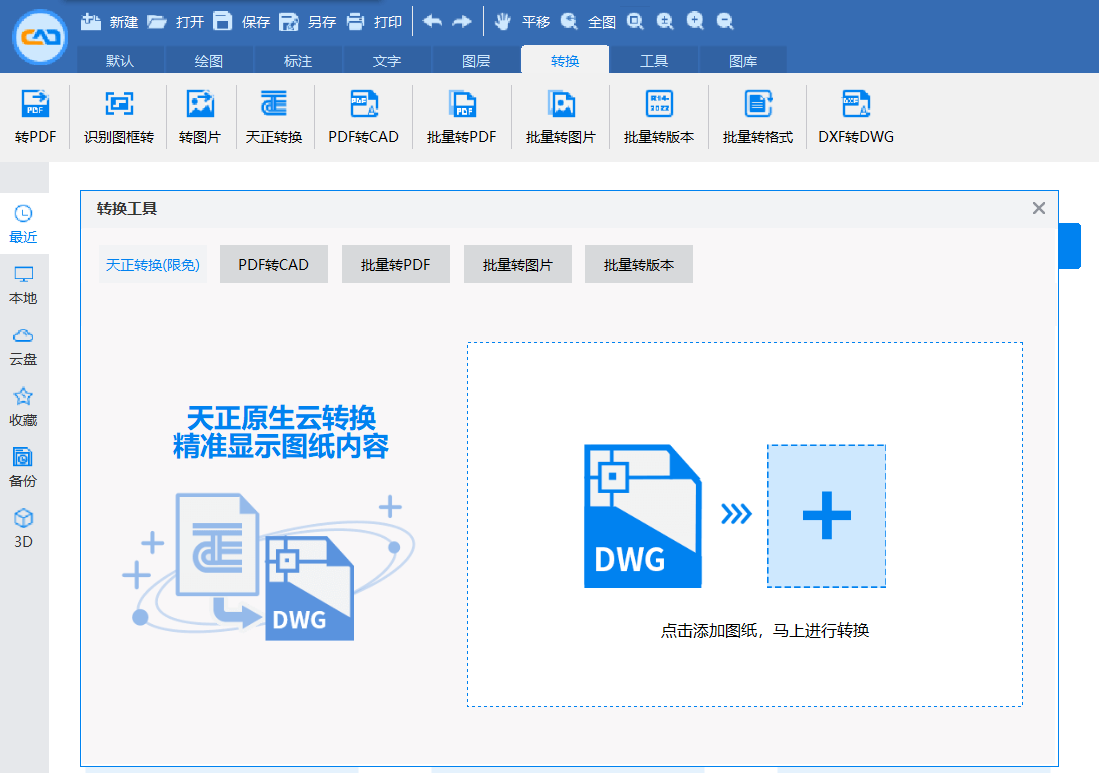Save the drawing with 保存
The width and height of the screenshot is (1099, 773).
click(x=241, y=22)
